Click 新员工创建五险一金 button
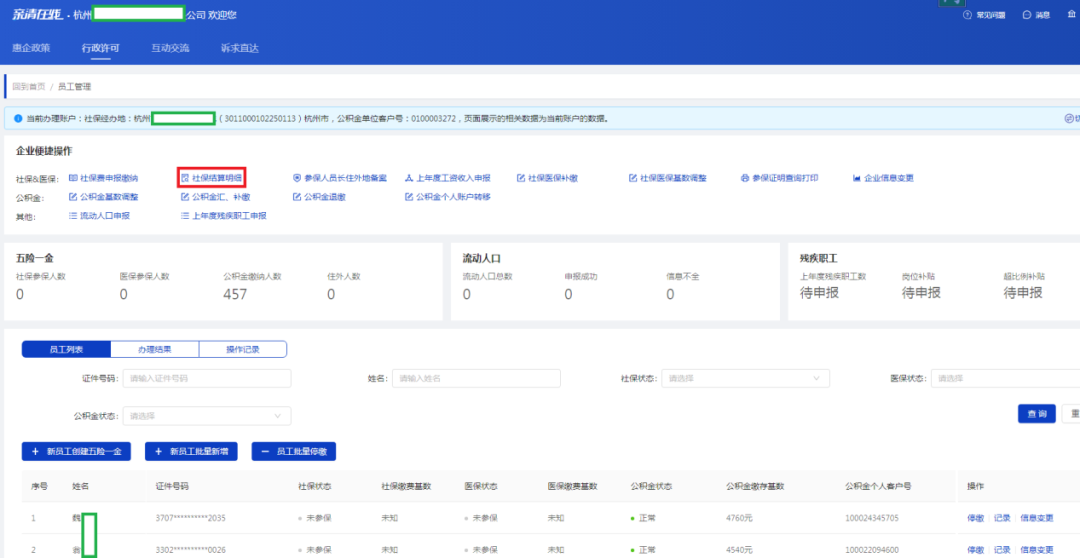 pyautogui.click(x=76, y=452)
